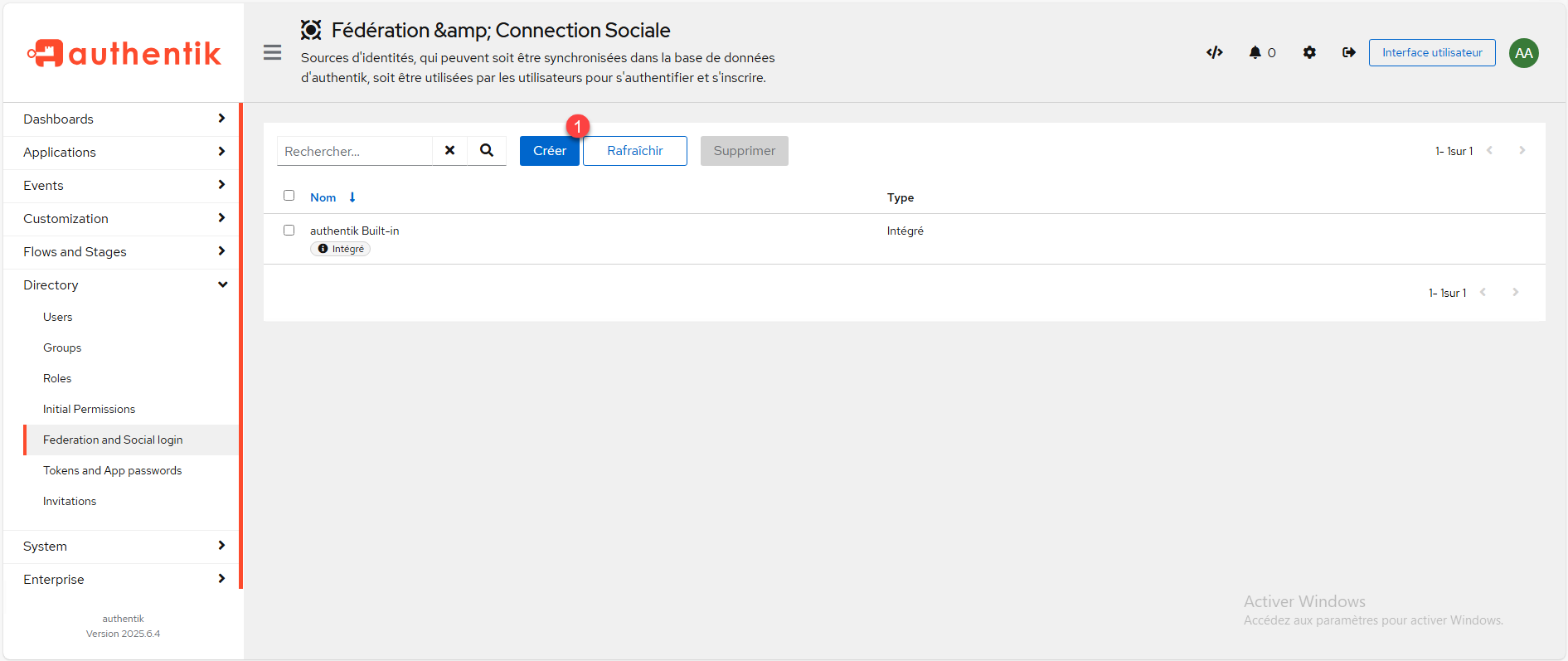Image resolution: width=1568 pixels, height=661 pixels.
Task: Expand the Flows and Stages section
Action: [123, 252]
